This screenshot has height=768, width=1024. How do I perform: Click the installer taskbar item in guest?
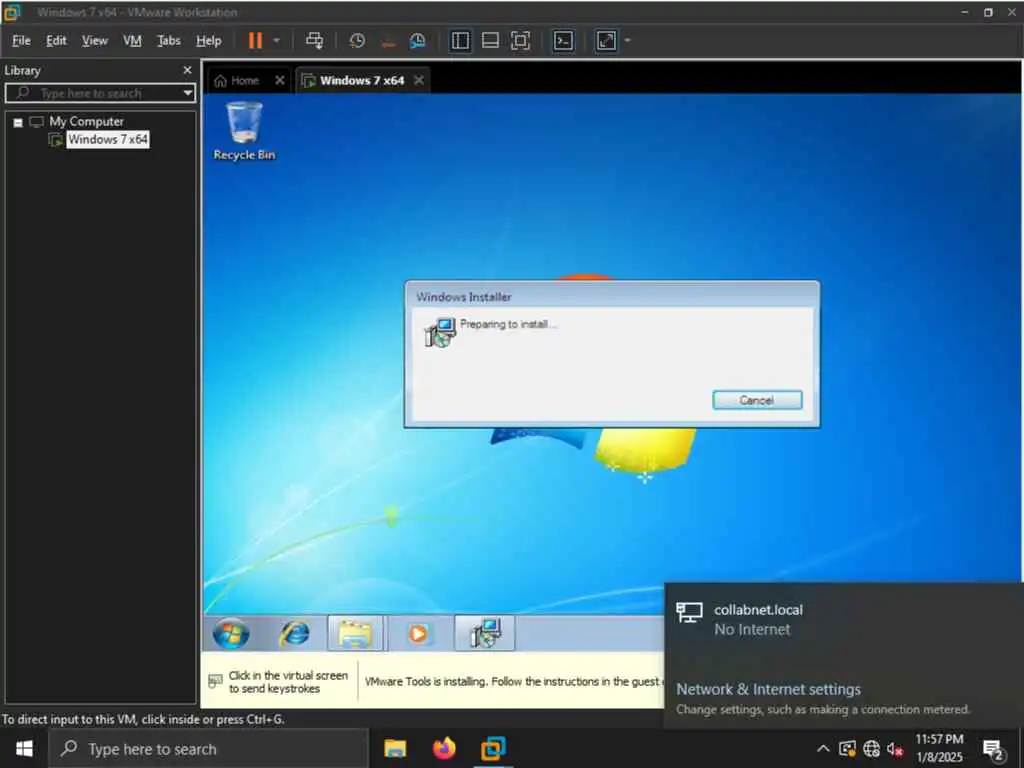485,633
